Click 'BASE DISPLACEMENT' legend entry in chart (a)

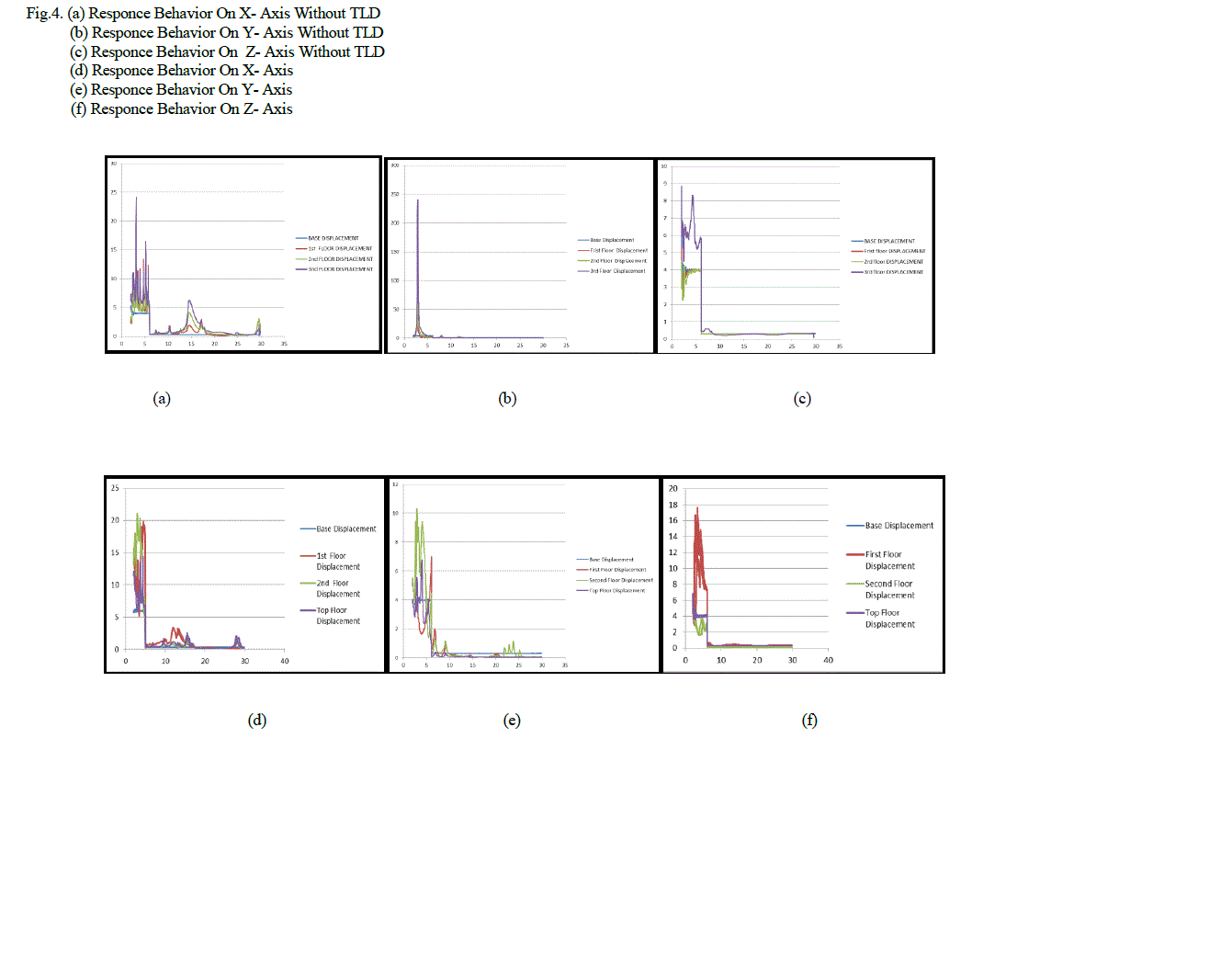pos(333,238)
